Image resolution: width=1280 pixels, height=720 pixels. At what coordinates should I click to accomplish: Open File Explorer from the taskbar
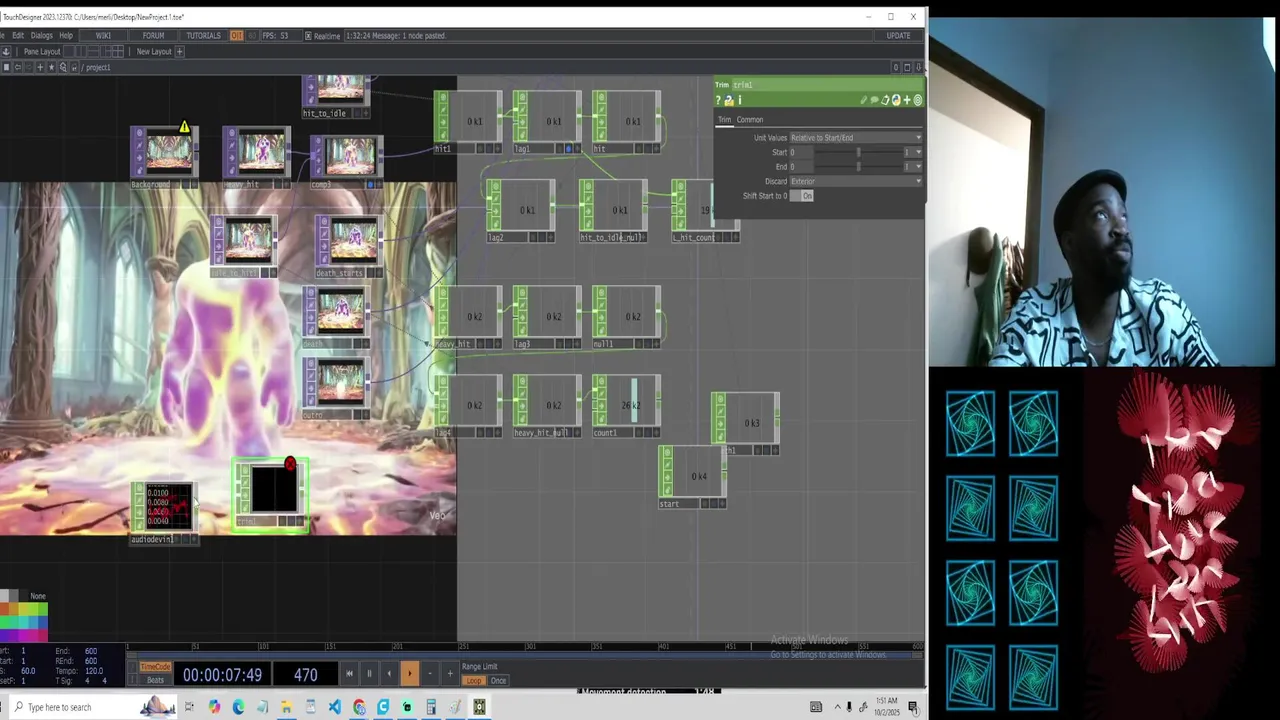[286, 707]
